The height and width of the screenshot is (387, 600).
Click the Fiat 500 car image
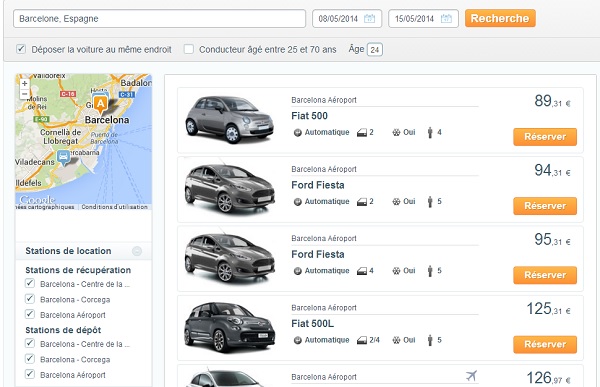[229, 120]
